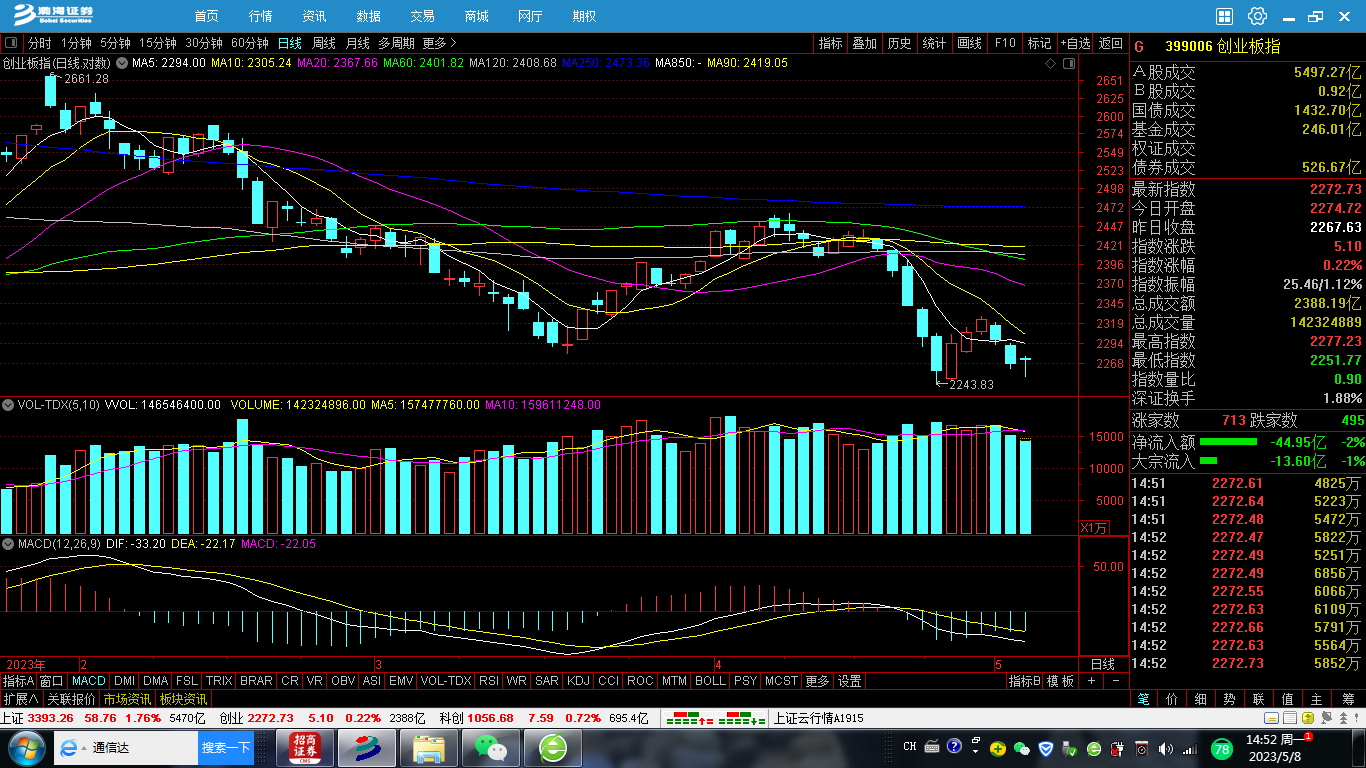This screenshot has width=1366, height=768.
Task: Select the 筹 tab in side panel
Action: 1346,699
